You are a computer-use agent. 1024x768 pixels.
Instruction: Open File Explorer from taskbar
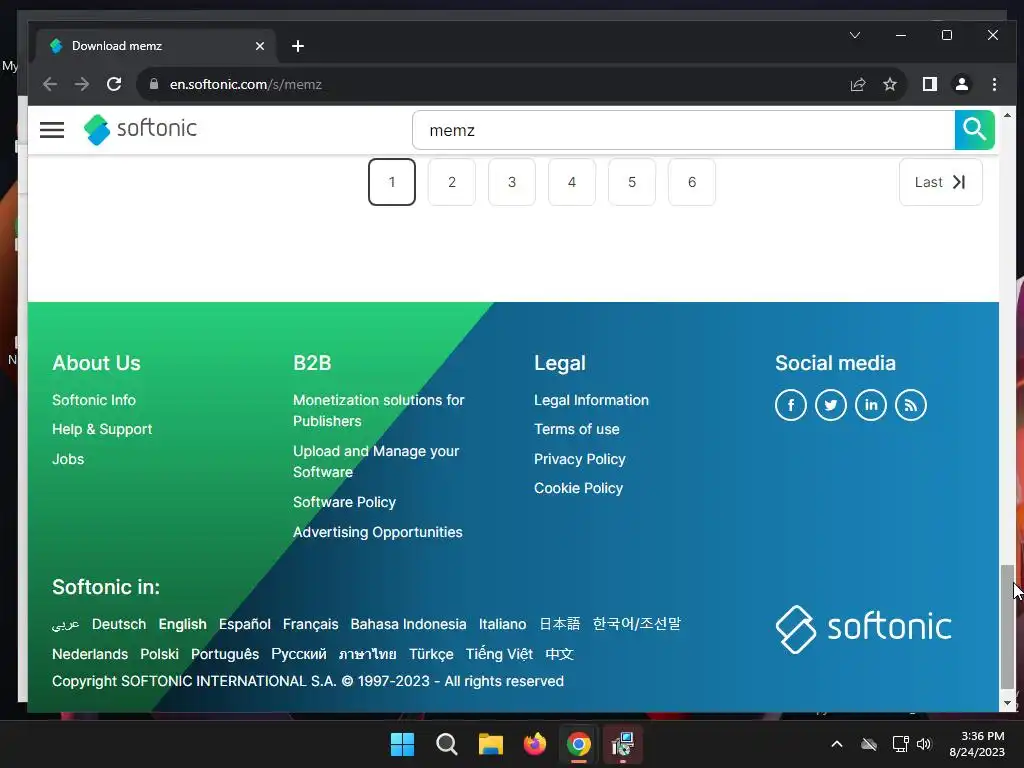click(490, 744)
